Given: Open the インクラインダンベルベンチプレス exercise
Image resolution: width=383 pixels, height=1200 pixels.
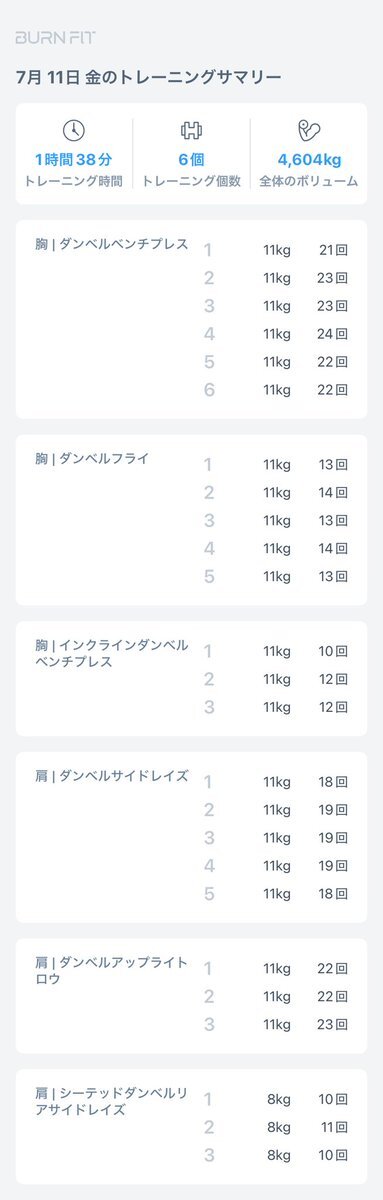Looking at the screenshot, I should coord(111,653).
